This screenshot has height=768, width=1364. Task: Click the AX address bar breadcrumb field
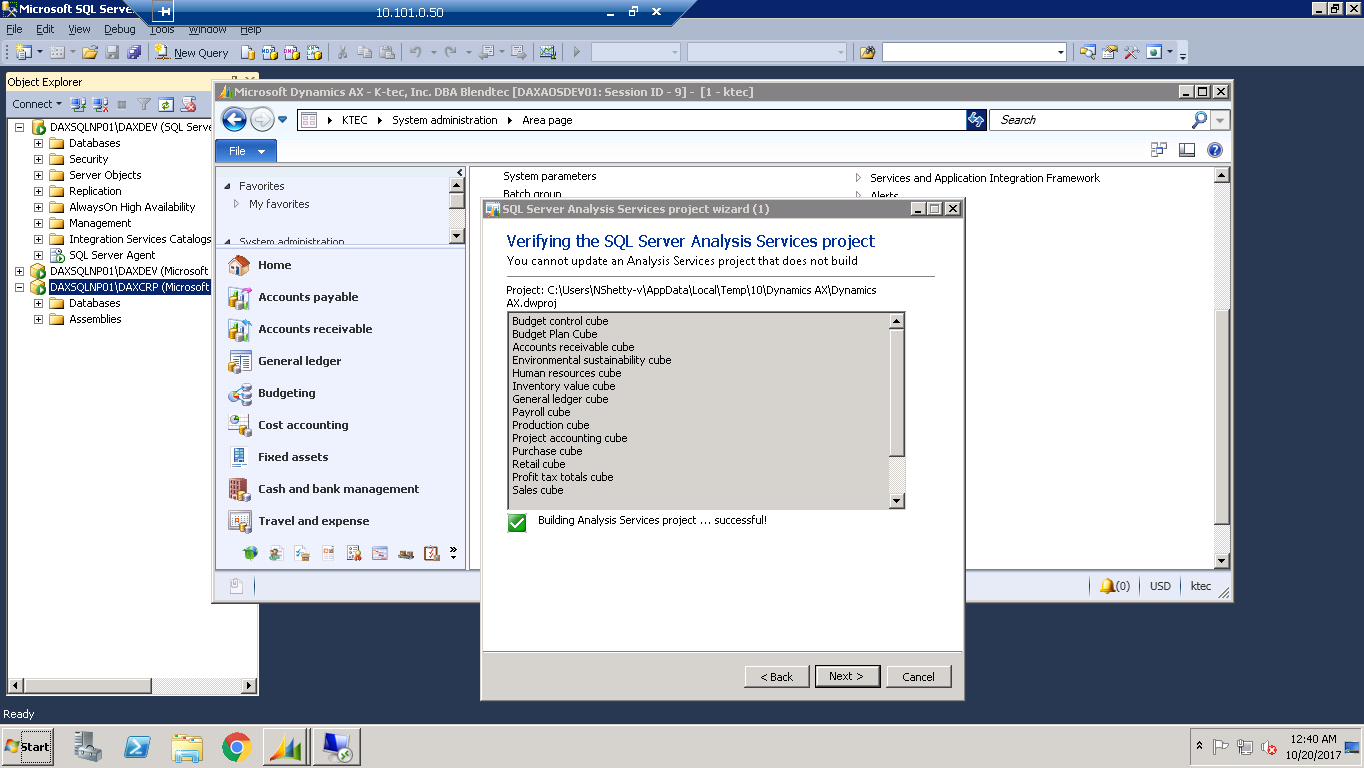click(x=630, y=120)
